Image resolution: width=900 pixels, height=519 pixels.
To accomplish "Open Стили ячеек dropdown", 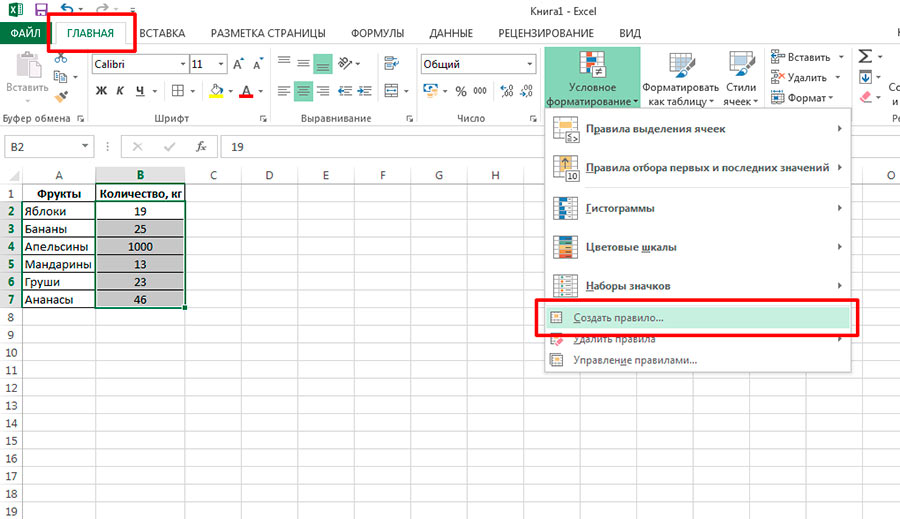I will pyautogui.click(x=741, y=78).
